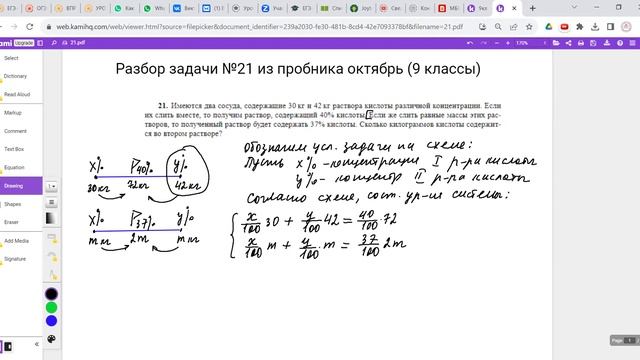Image resolution: width=640 pixels, height=360 pixels.
Task: Toggle the sidebar panel icon next to Upgrade
Action: tap(40, 43)
